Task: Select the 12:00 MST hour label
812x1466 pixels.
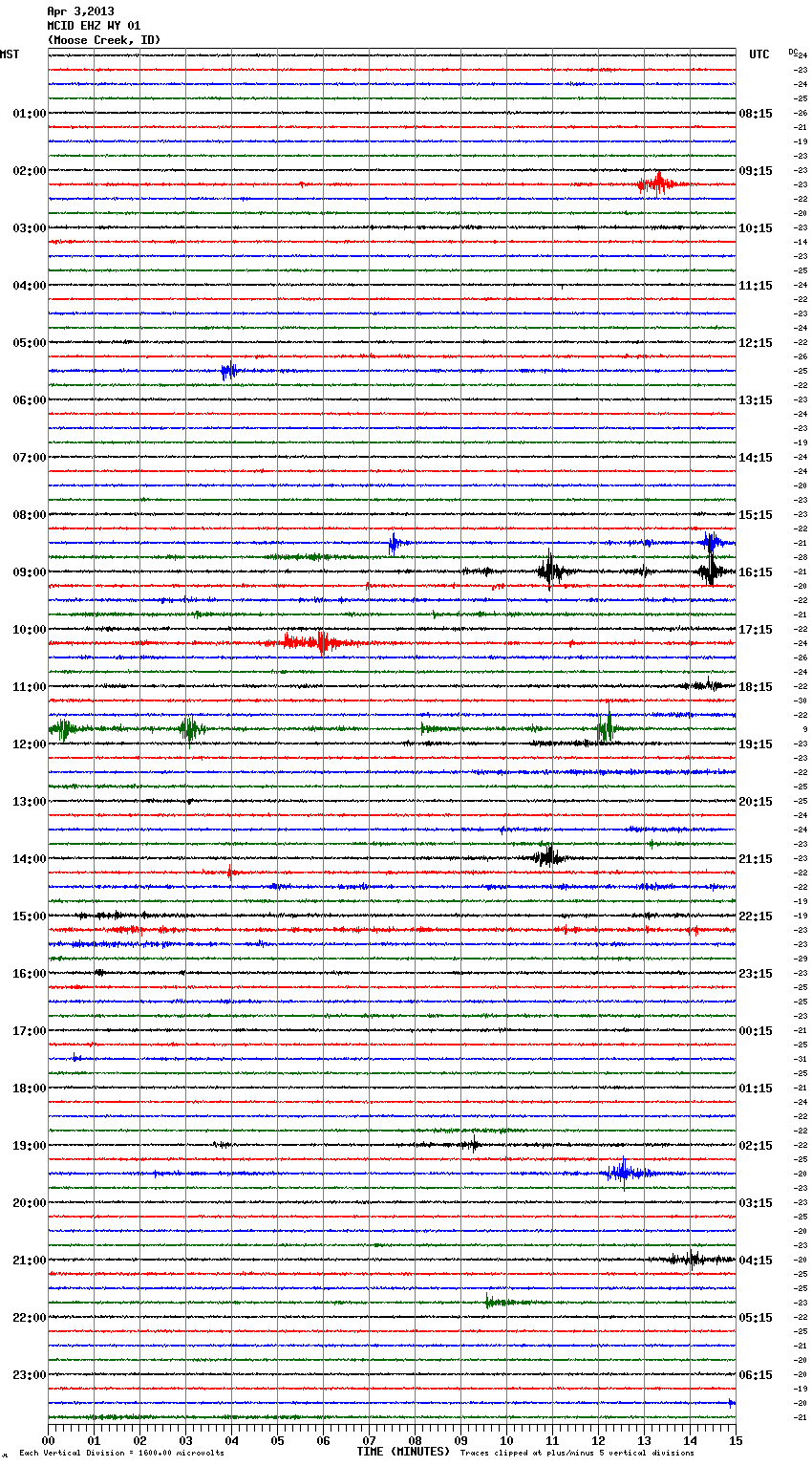Action: [29, 744]
